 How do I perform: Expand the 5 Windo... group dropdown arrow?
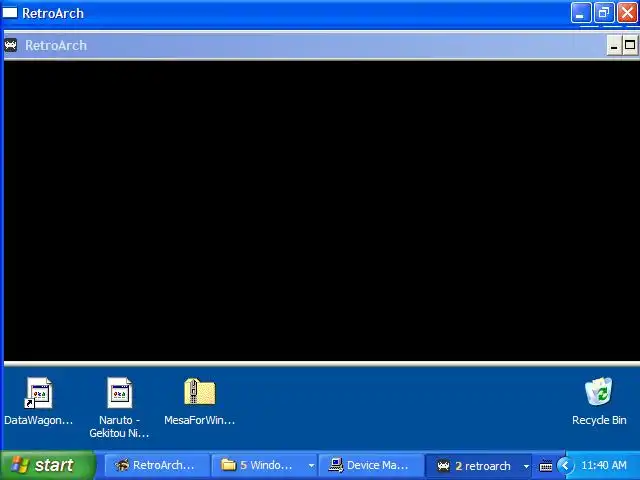coord(311,466)
